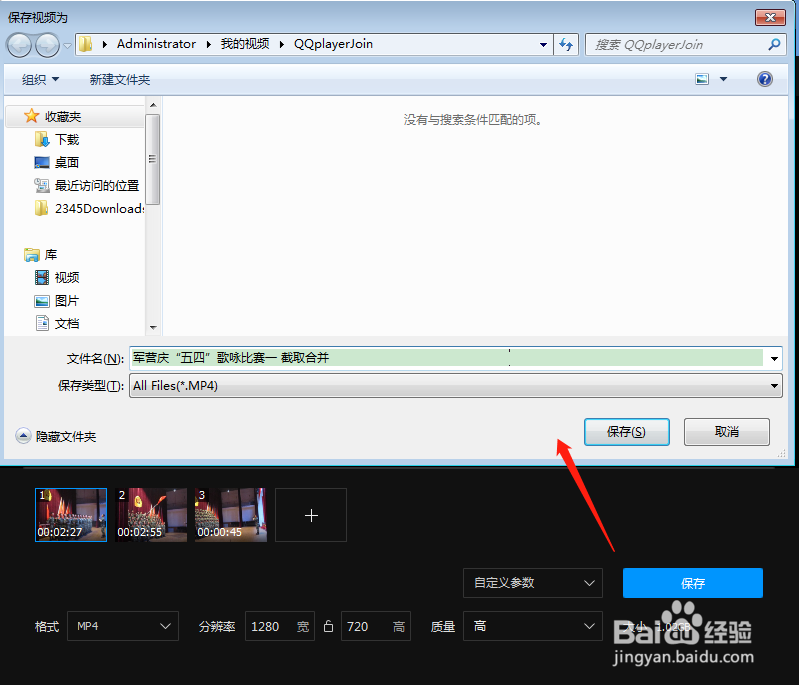
Task: Click the Back navigation arrow
Action: click(x=20, y=45)
